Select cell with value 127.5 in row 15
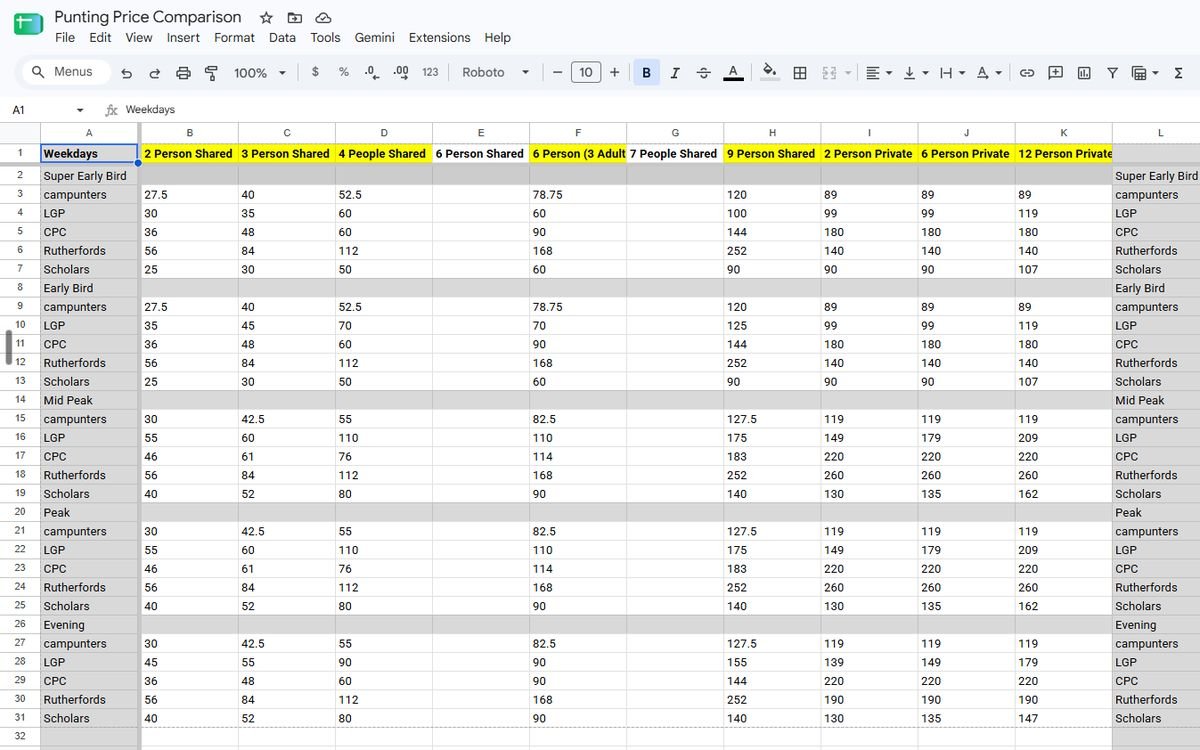This screenshot has height=750, width=1200. (x=772, y=419)
